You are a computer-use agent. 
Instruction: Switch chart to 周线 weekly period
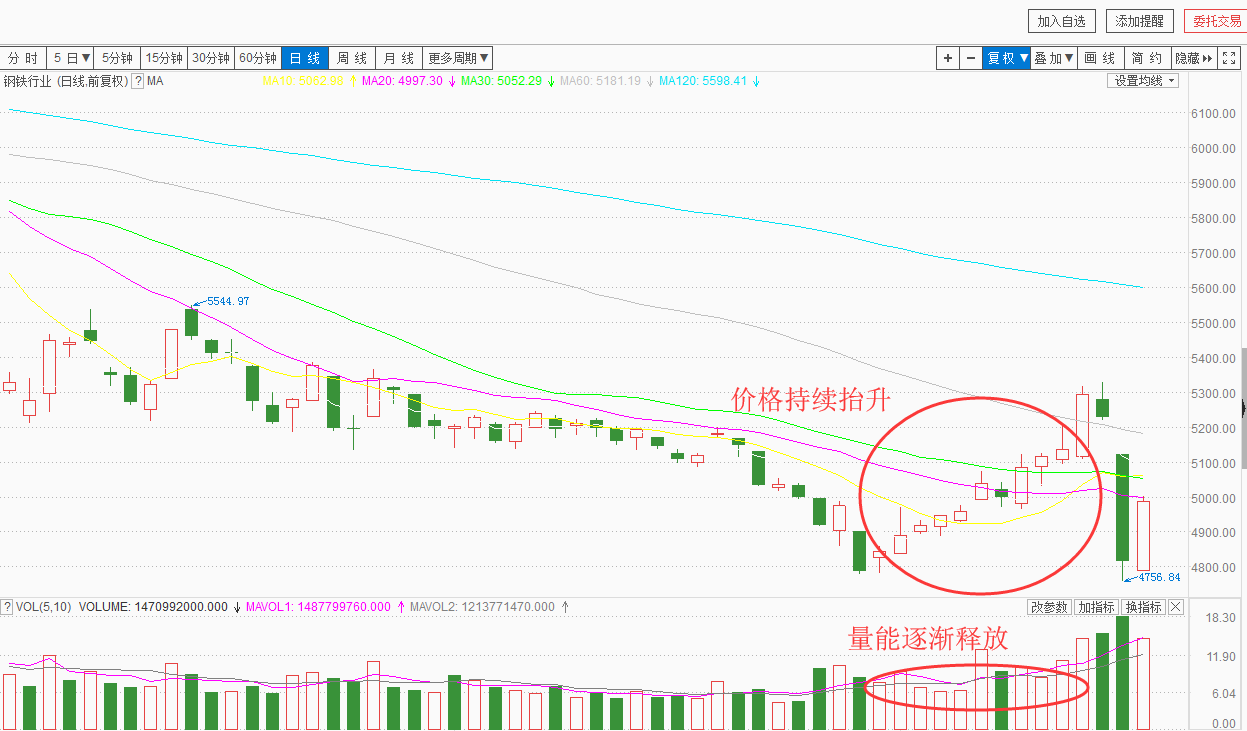pyautogui.click(x=352, y=58)
